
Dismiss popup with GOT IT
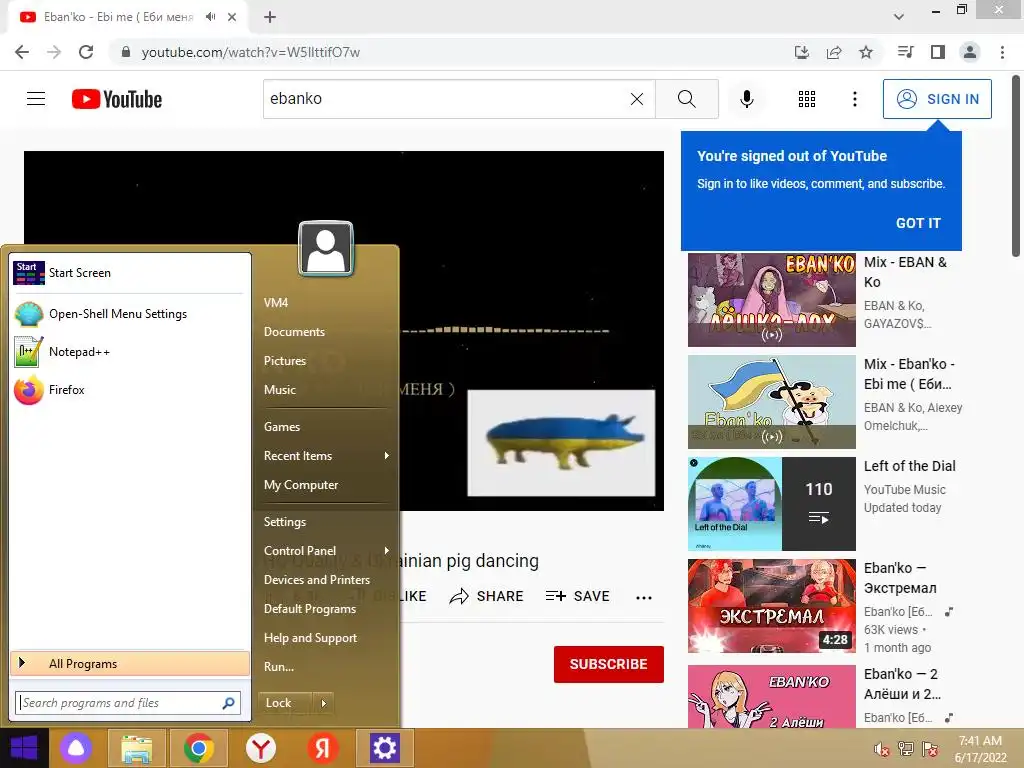tap(918, 223)
